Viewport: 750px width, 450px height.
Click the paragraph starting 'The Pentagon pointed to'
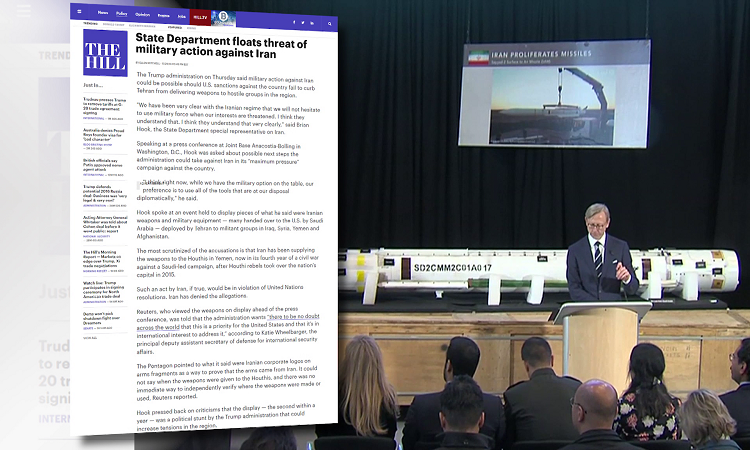(x=228, y=379)
